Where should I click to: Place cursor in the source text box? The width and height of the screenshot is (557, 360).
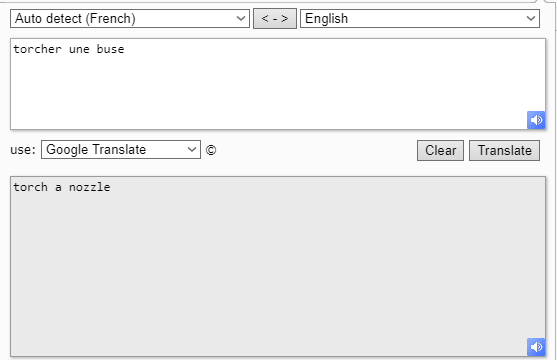278,84
